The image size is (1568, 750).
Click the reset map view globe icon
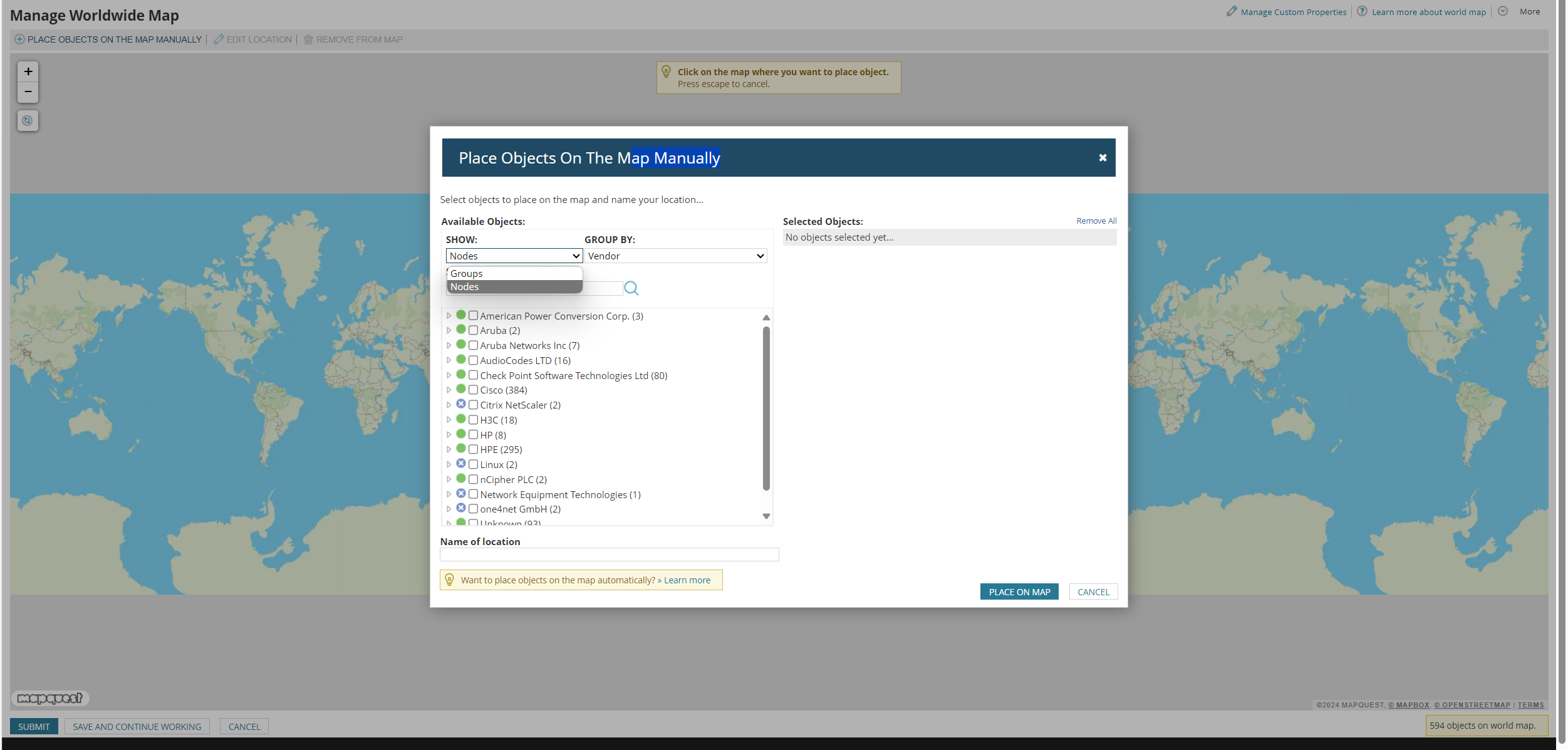(x=28, y=120)
